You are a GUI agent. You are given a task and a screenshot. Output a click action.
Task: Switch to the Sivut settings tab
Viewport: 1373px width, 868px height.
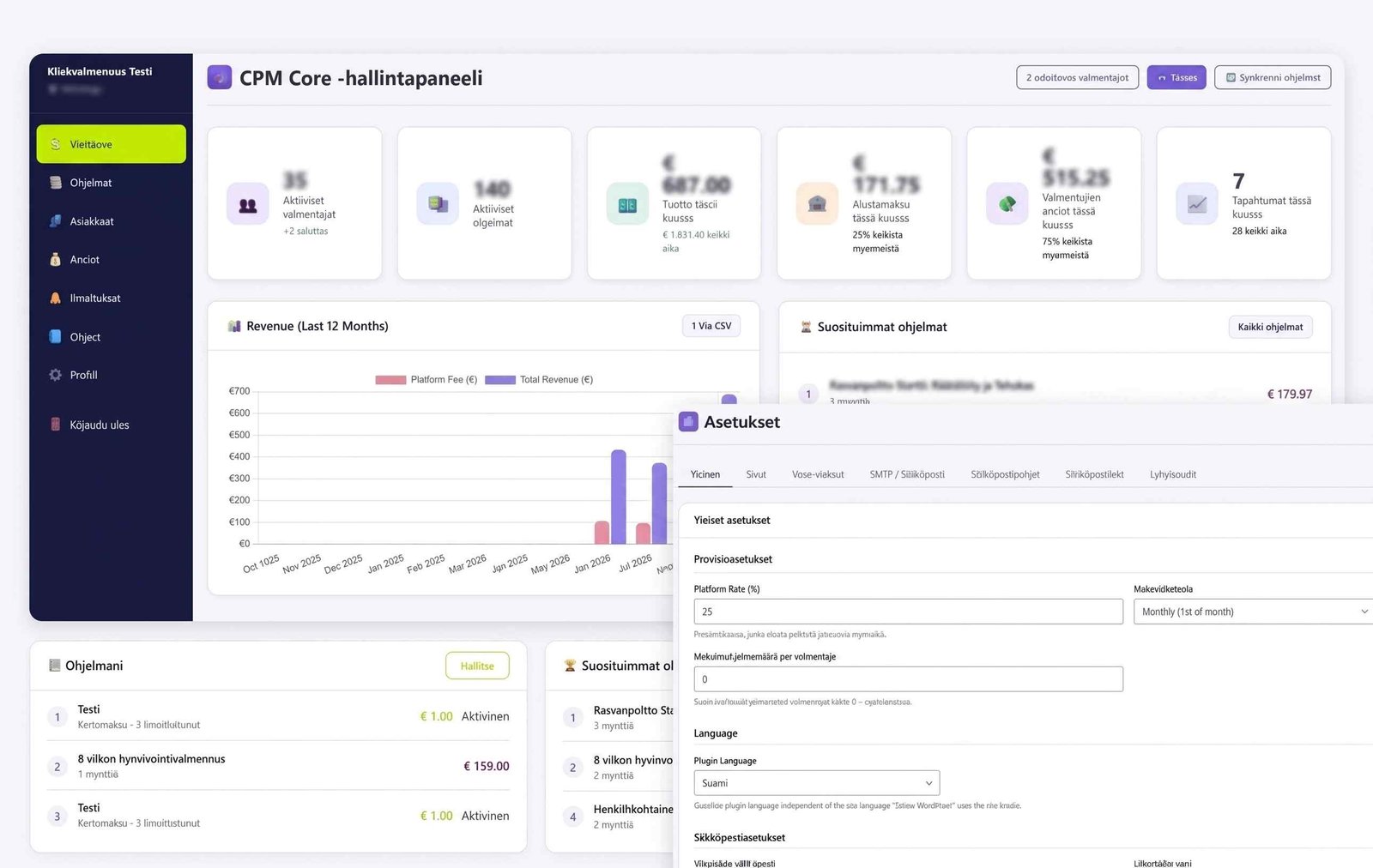[x=756, y=474]
